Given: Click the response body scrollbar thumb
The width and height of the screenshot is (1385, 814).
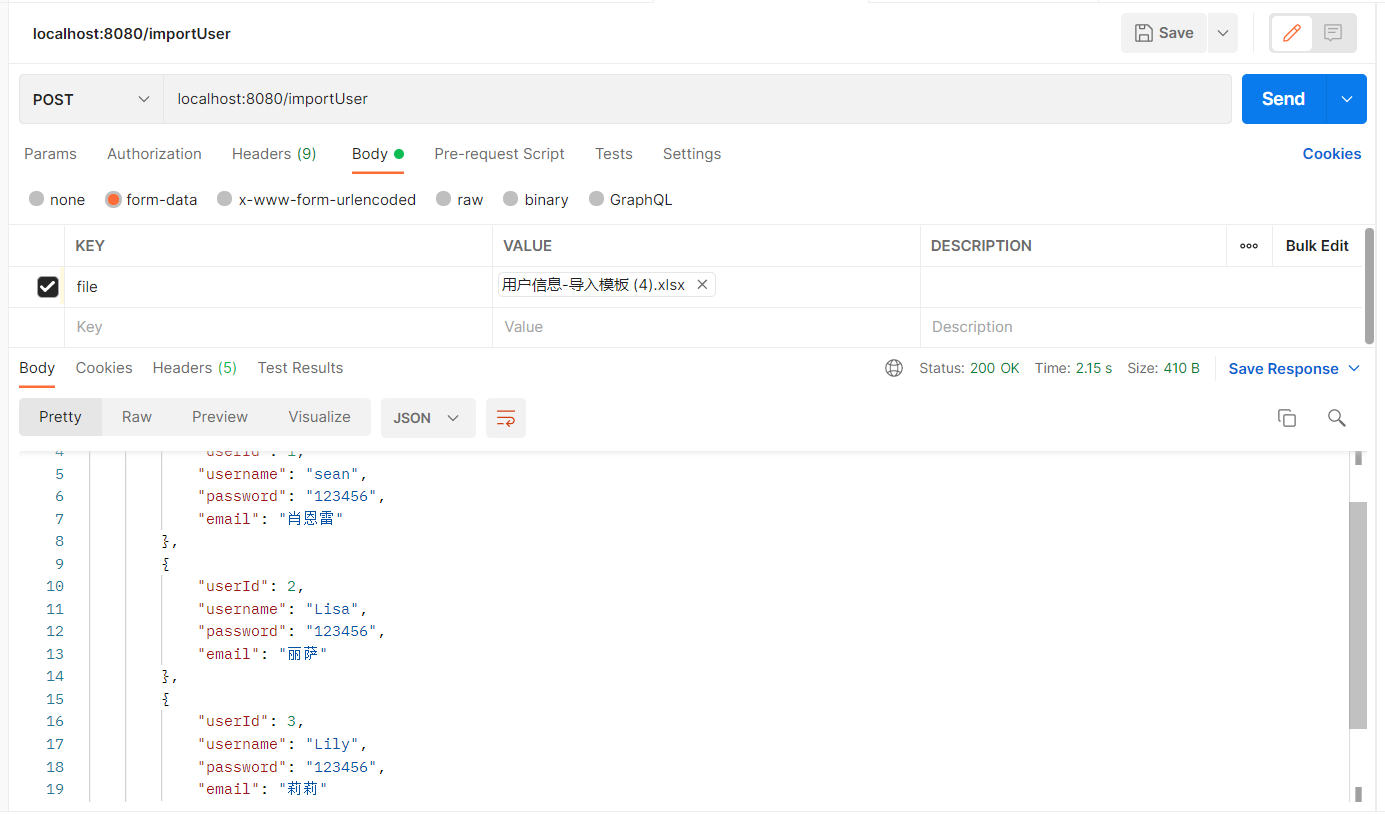Looking at the screenshot, I should 1357,615.
